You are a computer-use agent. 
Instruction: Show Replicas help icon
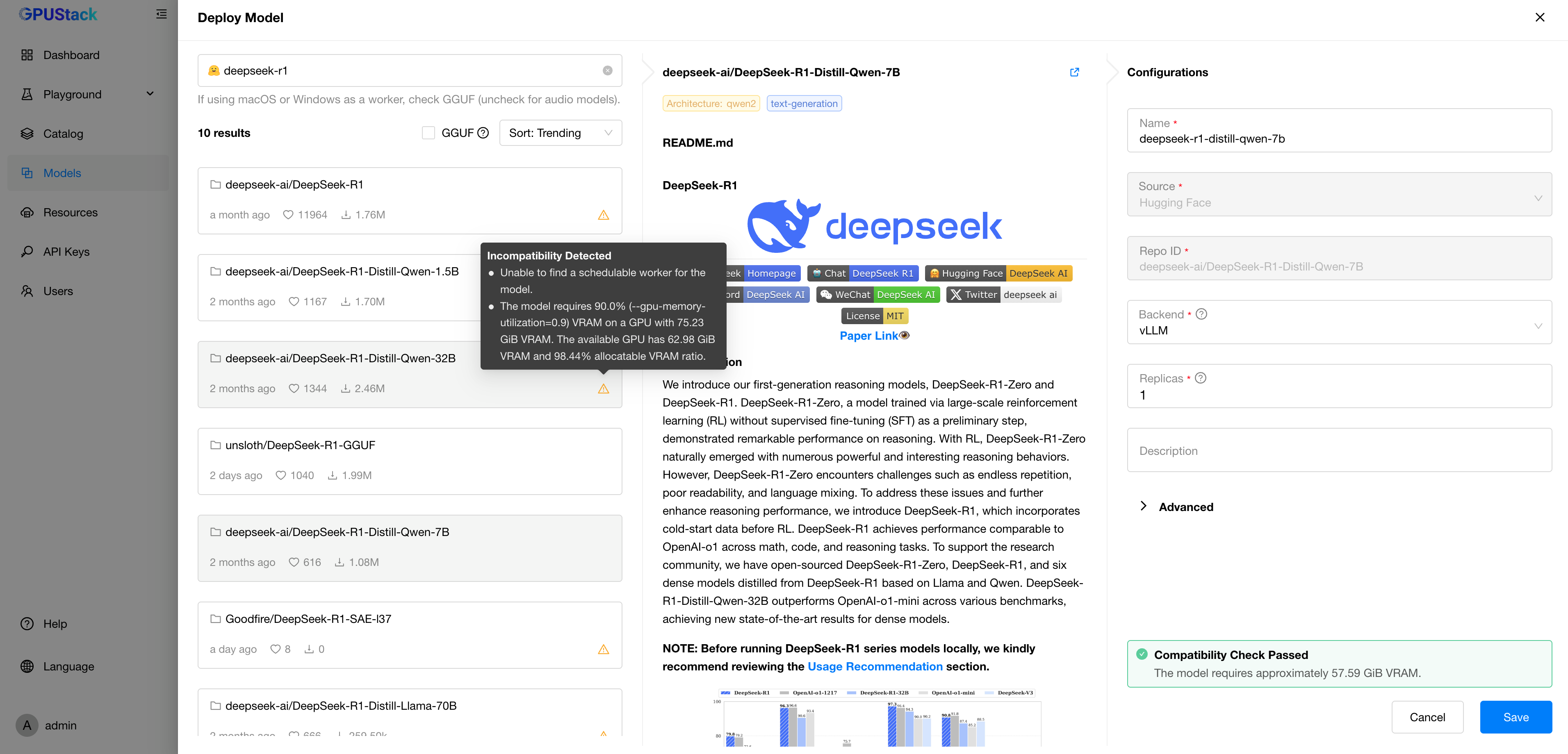[1200, 378]
